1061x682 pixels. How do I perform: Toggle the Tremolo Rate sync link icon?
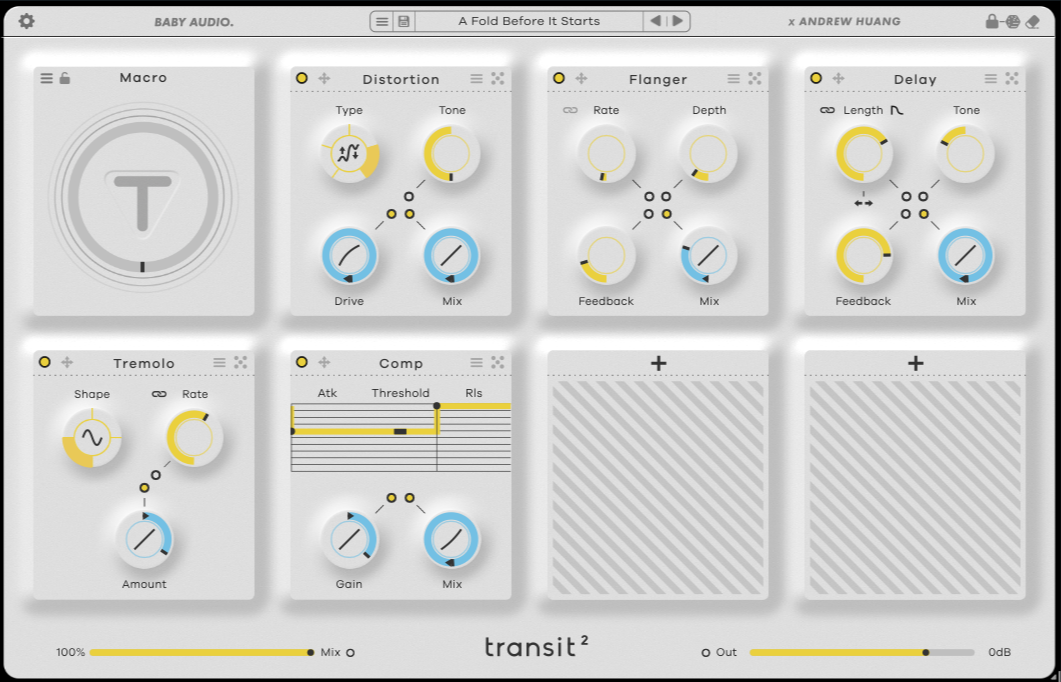point(159,394)
